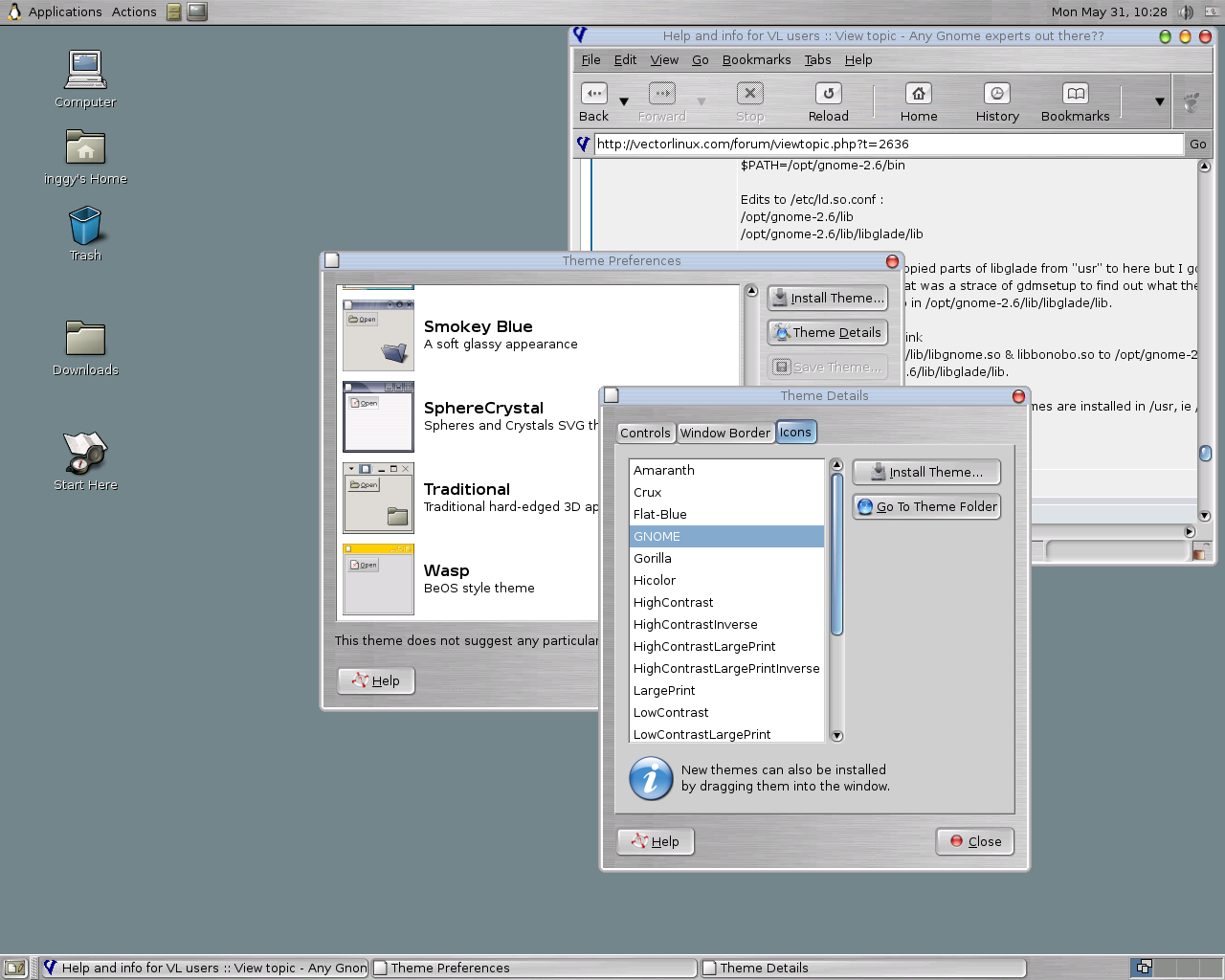Screen dimensions: 1225x980
Task: Open the Bookmarks menu in menu bar
Action: [x=756, y=59]
